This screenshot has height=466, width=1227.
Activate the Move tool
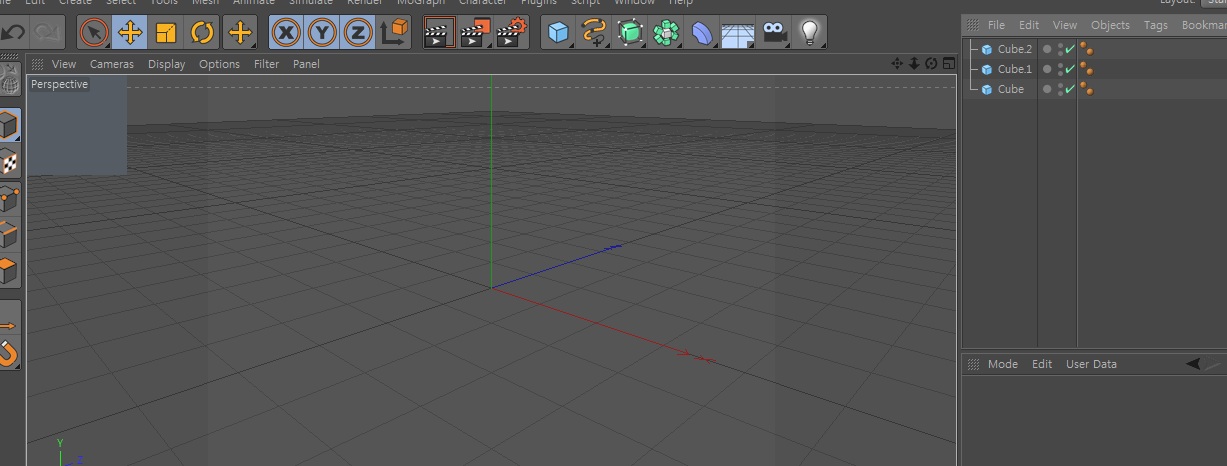pos(130,32)
